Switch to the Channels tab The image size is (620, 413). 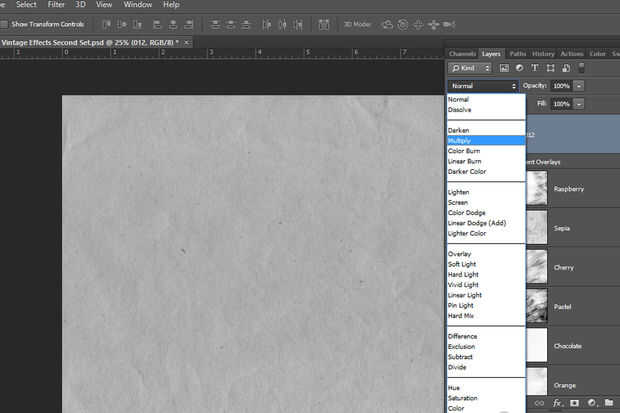462,53
